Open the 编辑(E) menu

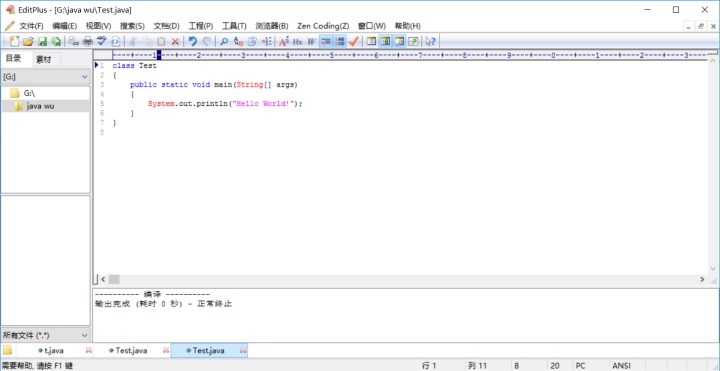point(65,26)
